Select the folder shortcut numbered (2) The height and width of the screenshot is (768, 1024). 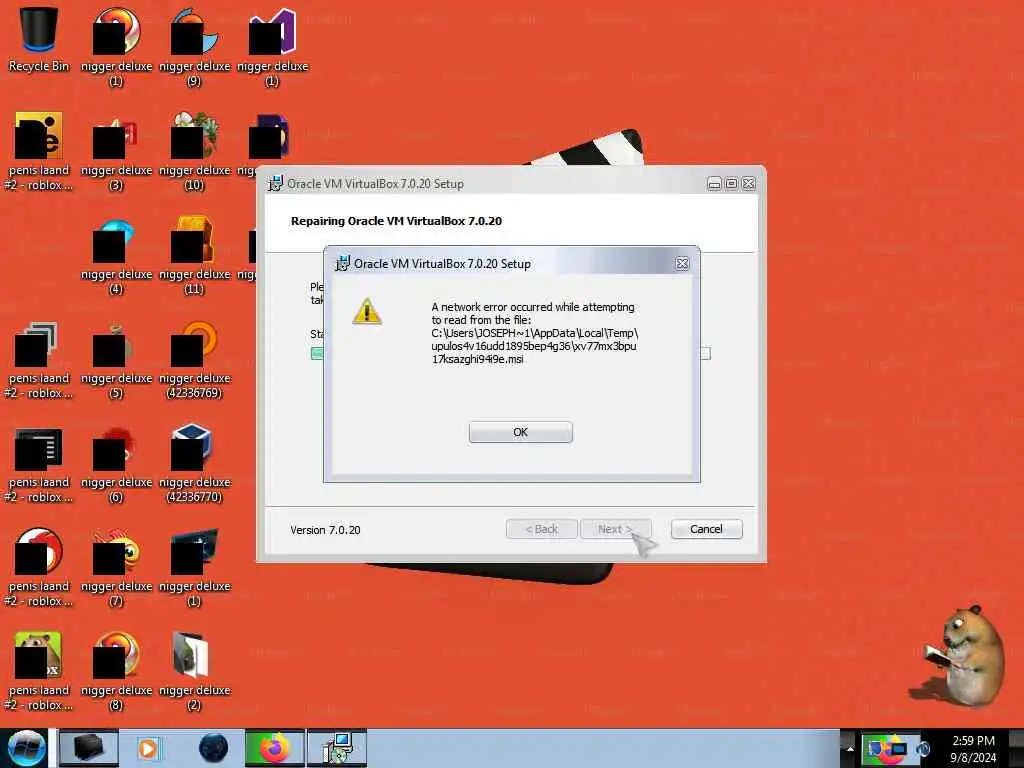[194, 672]
